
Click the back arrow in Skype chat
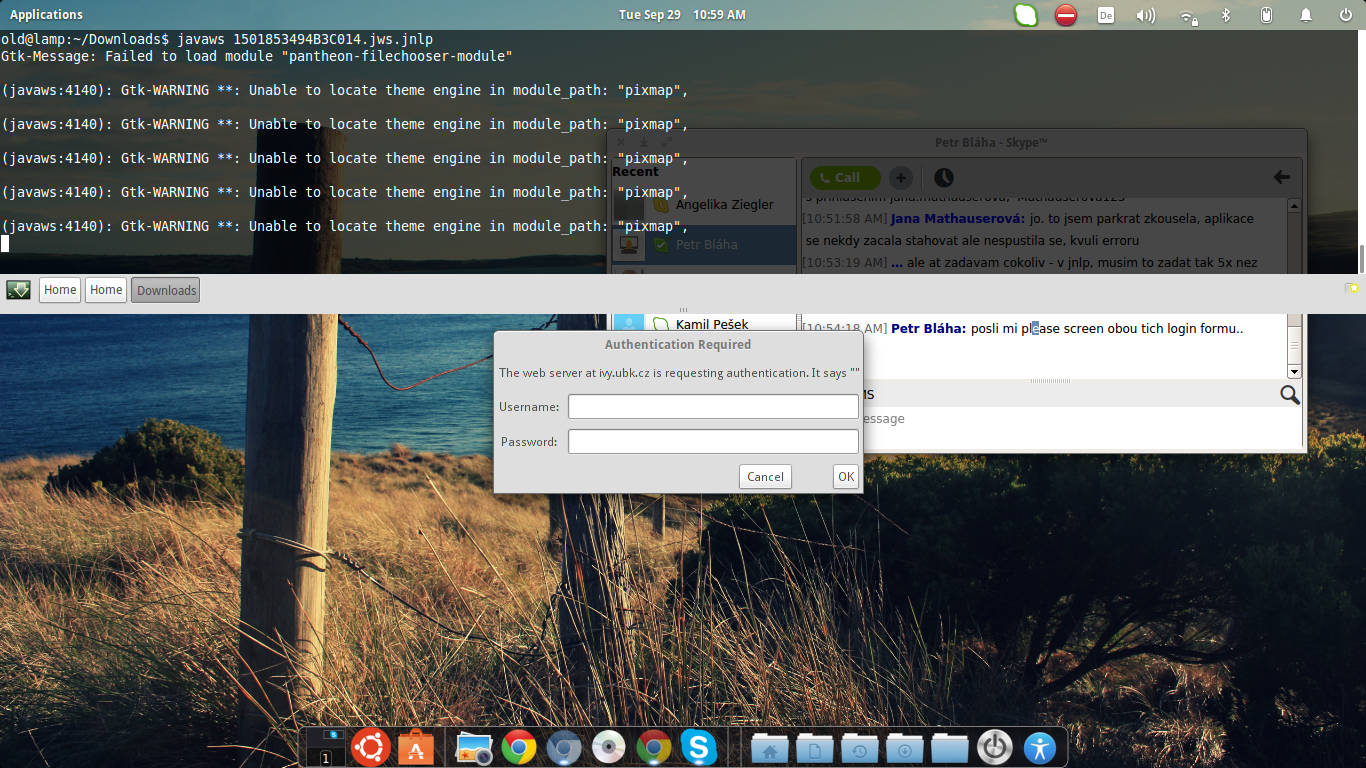pos(1281,177)
